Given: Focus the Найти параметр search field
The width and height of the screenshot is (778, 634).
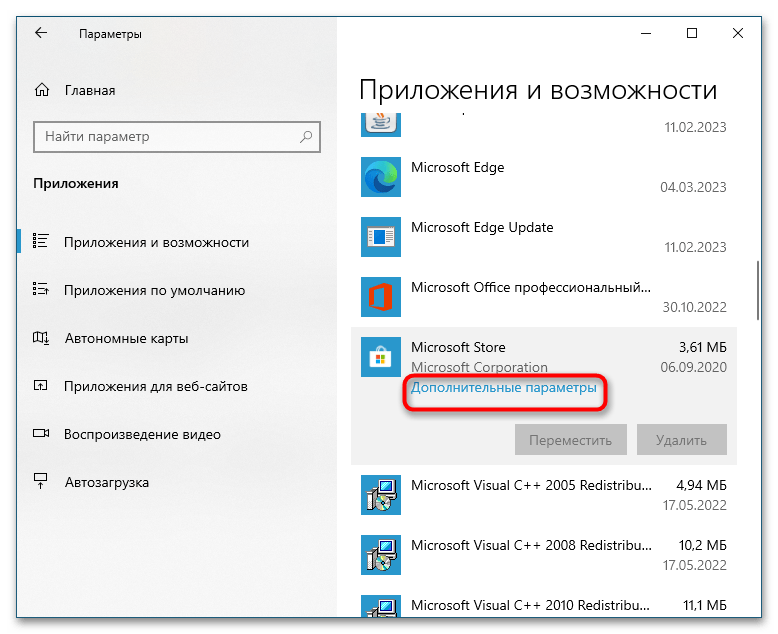Looking at the screenshot, I should point(177,136).
